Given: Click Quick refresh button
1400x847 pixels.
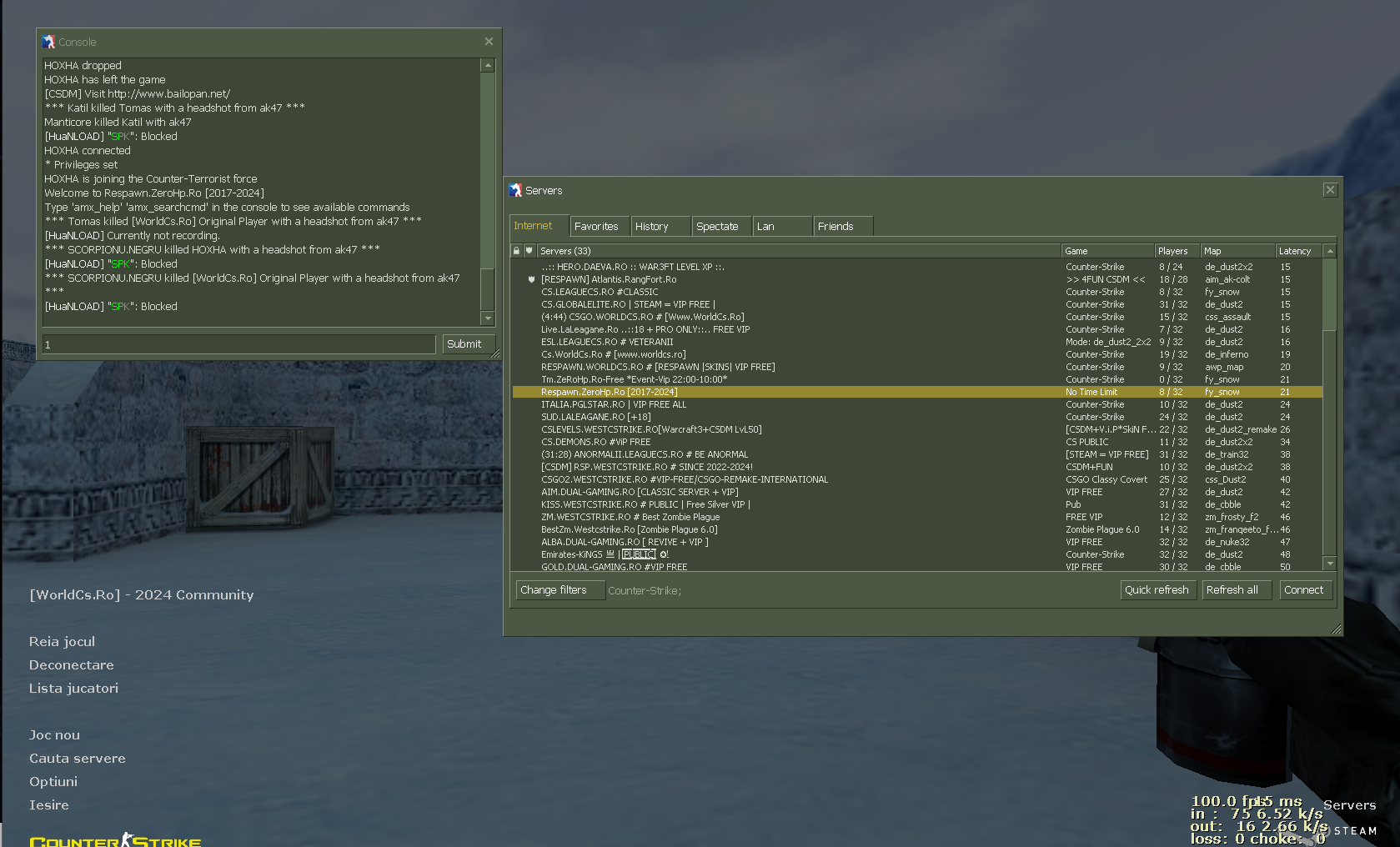Looking at the screenshot, I should [1158, 590].
